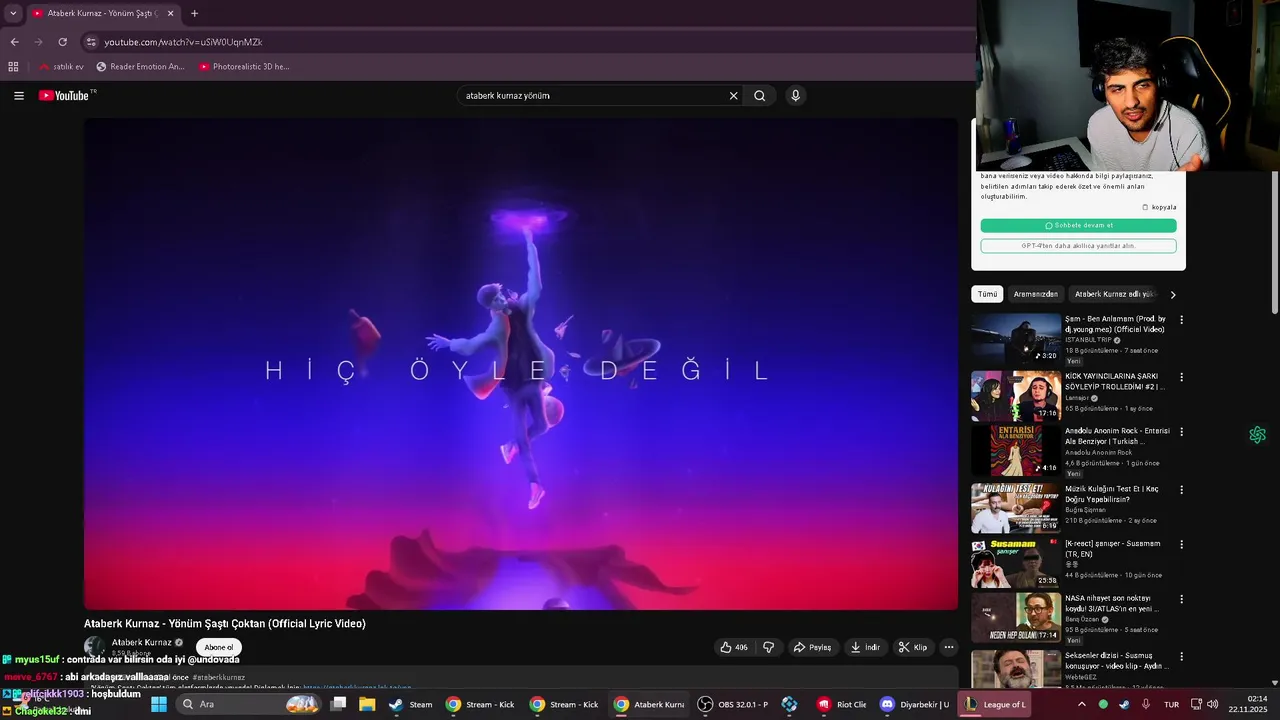This screenshot has height=720, width=1280.
Task: Open the şanışer - Susamam reaction thumbnail
Action: (1016, 563)
